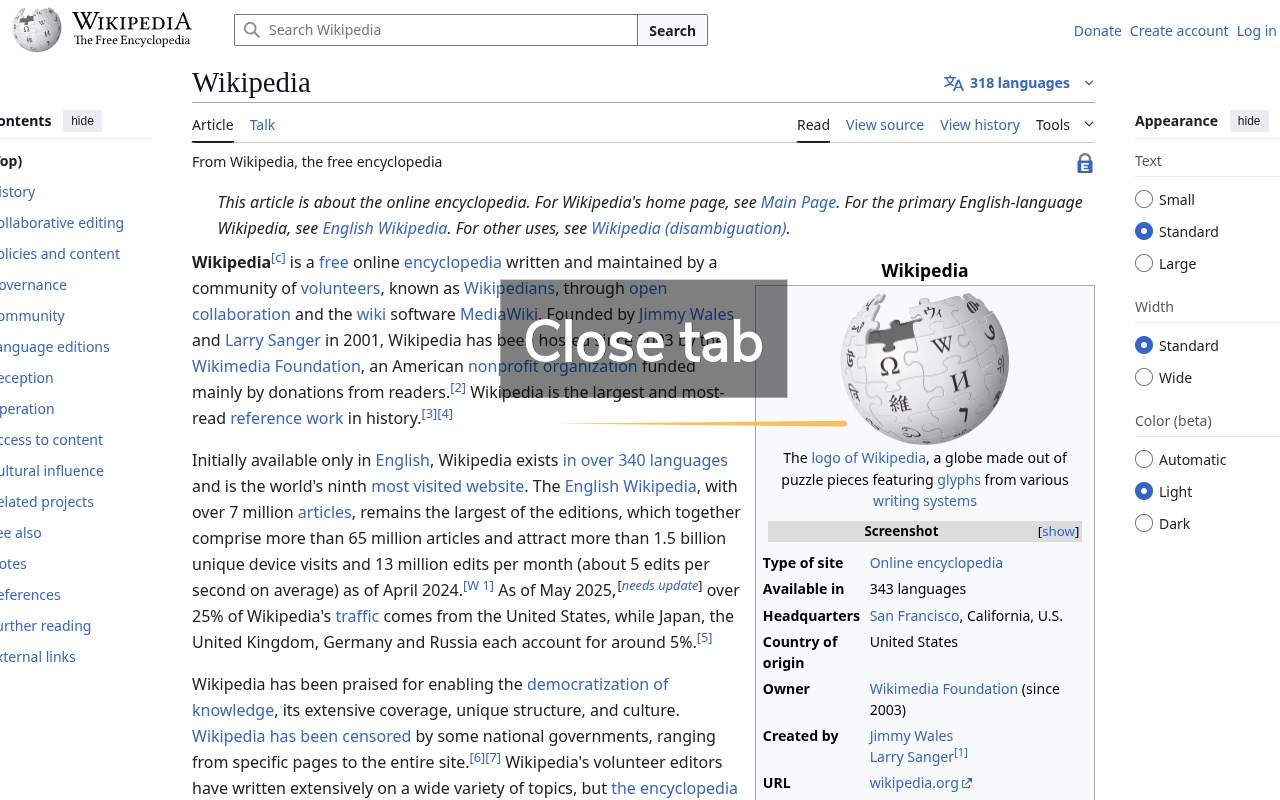This screenshot has height=800, width=1280.
Task: Focus the Search Wikipedia input field
Action: (x=436, y=30)
